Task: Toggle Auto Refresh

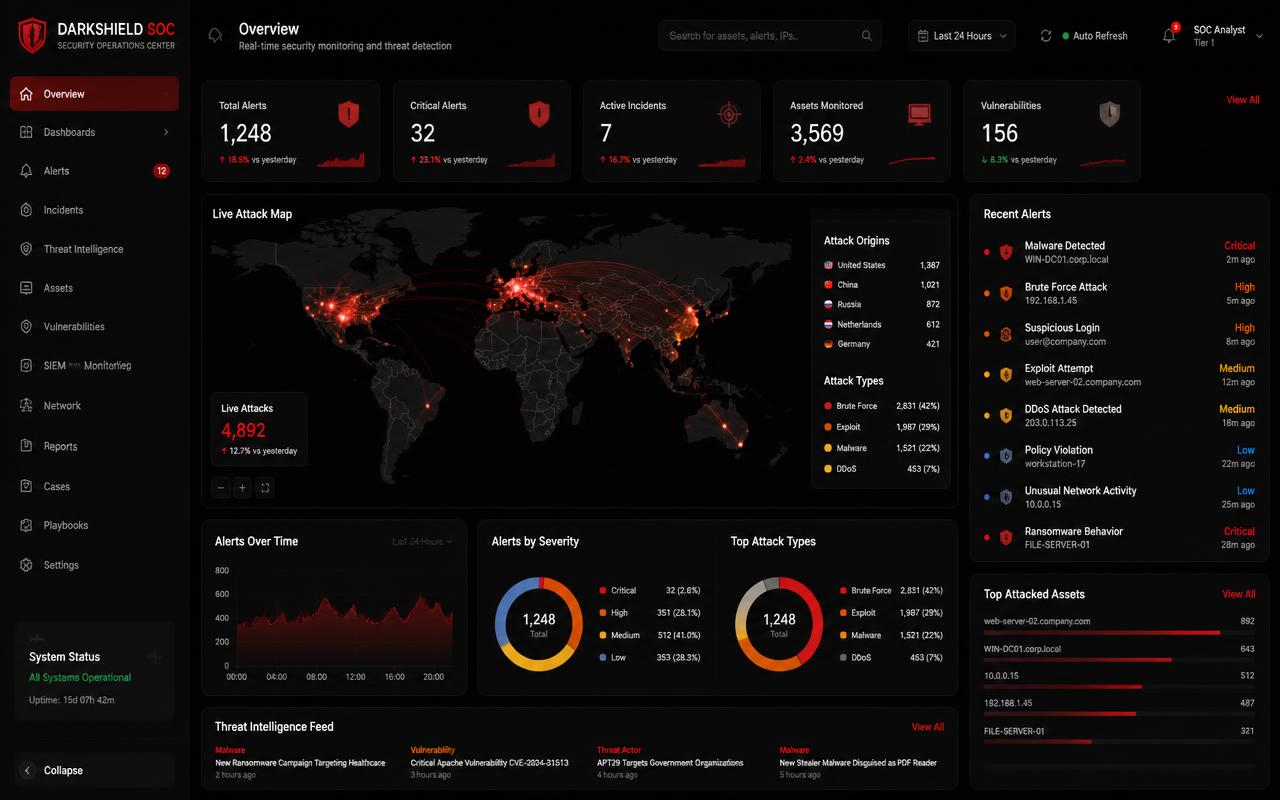Action: click(1094, 36)
